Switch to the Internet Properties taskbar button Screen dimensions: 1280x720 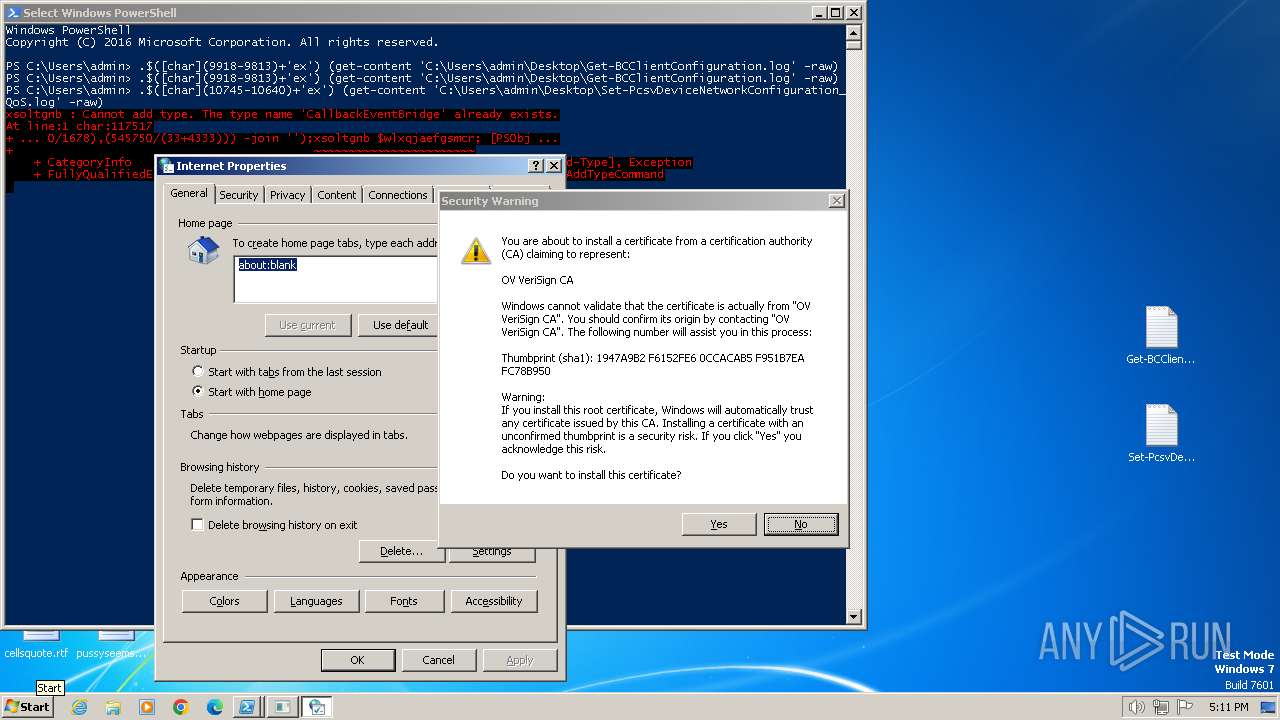[317, 707]
